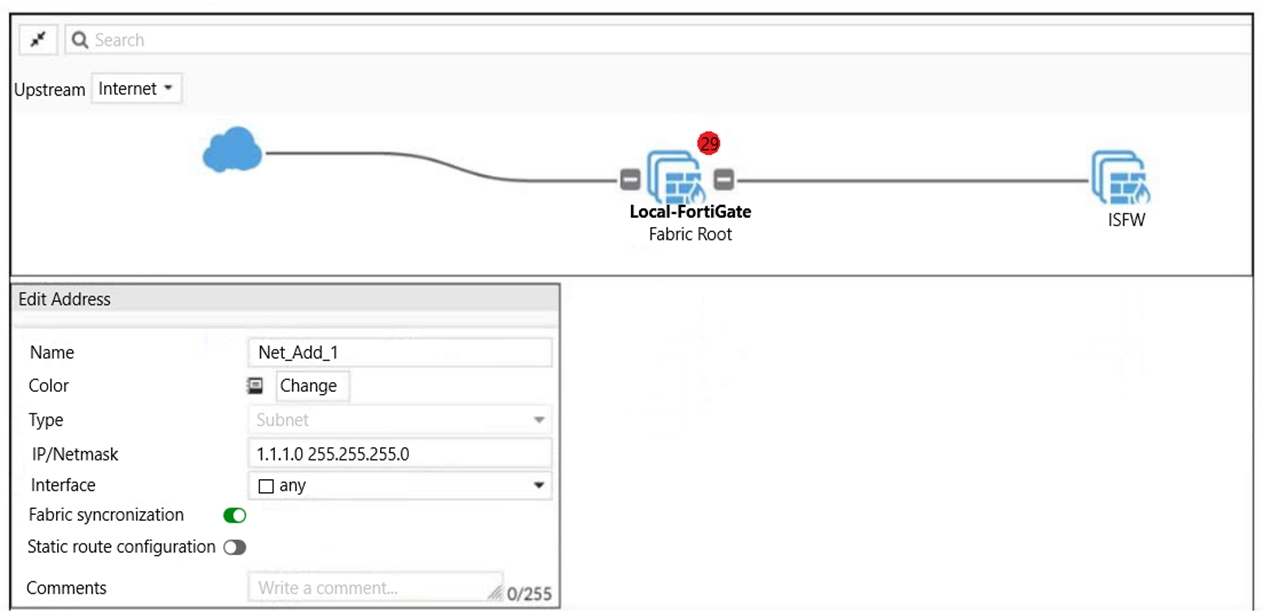Viewport: 1263px width, 613px height.
Task: Click the Static route configuration label
Action: point(121,547)
